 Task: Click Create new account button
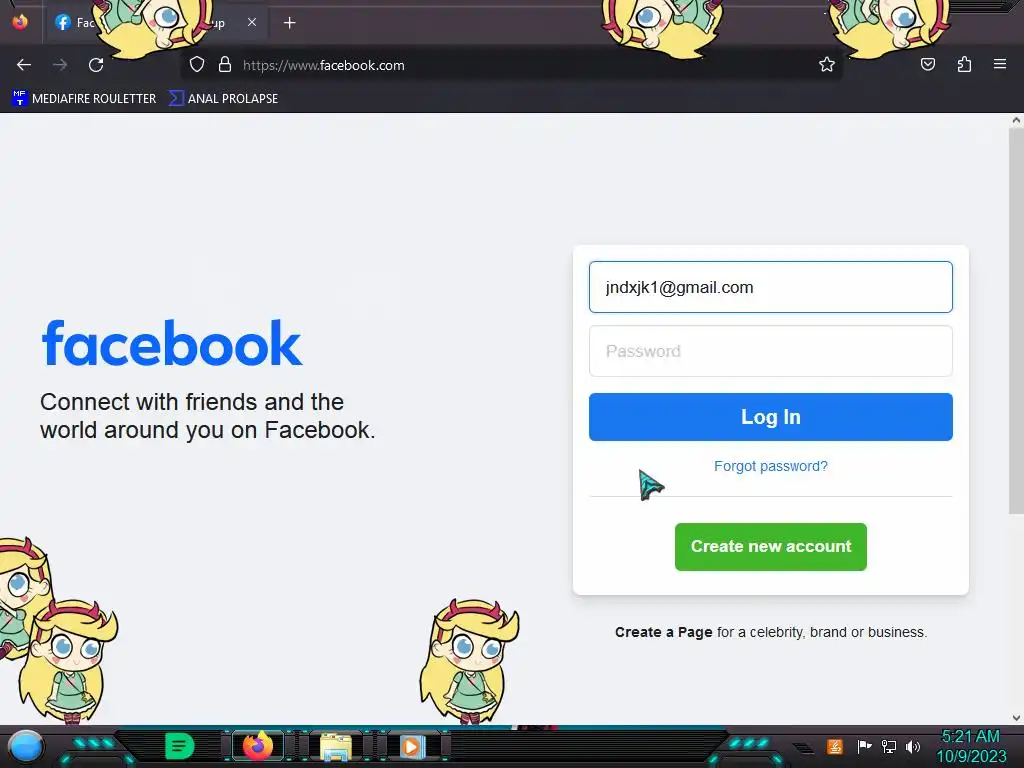pyautogui.click(x=771, y=547)
